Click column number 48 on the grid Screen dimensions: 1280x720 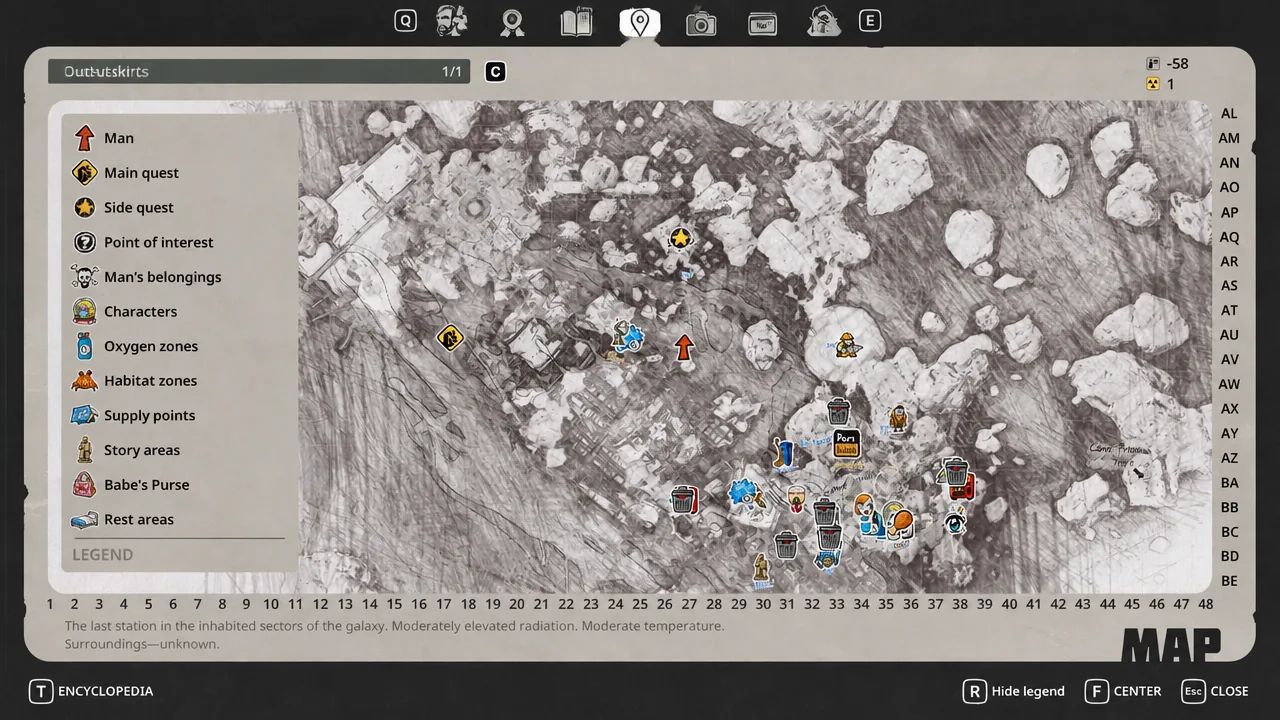1205,604
